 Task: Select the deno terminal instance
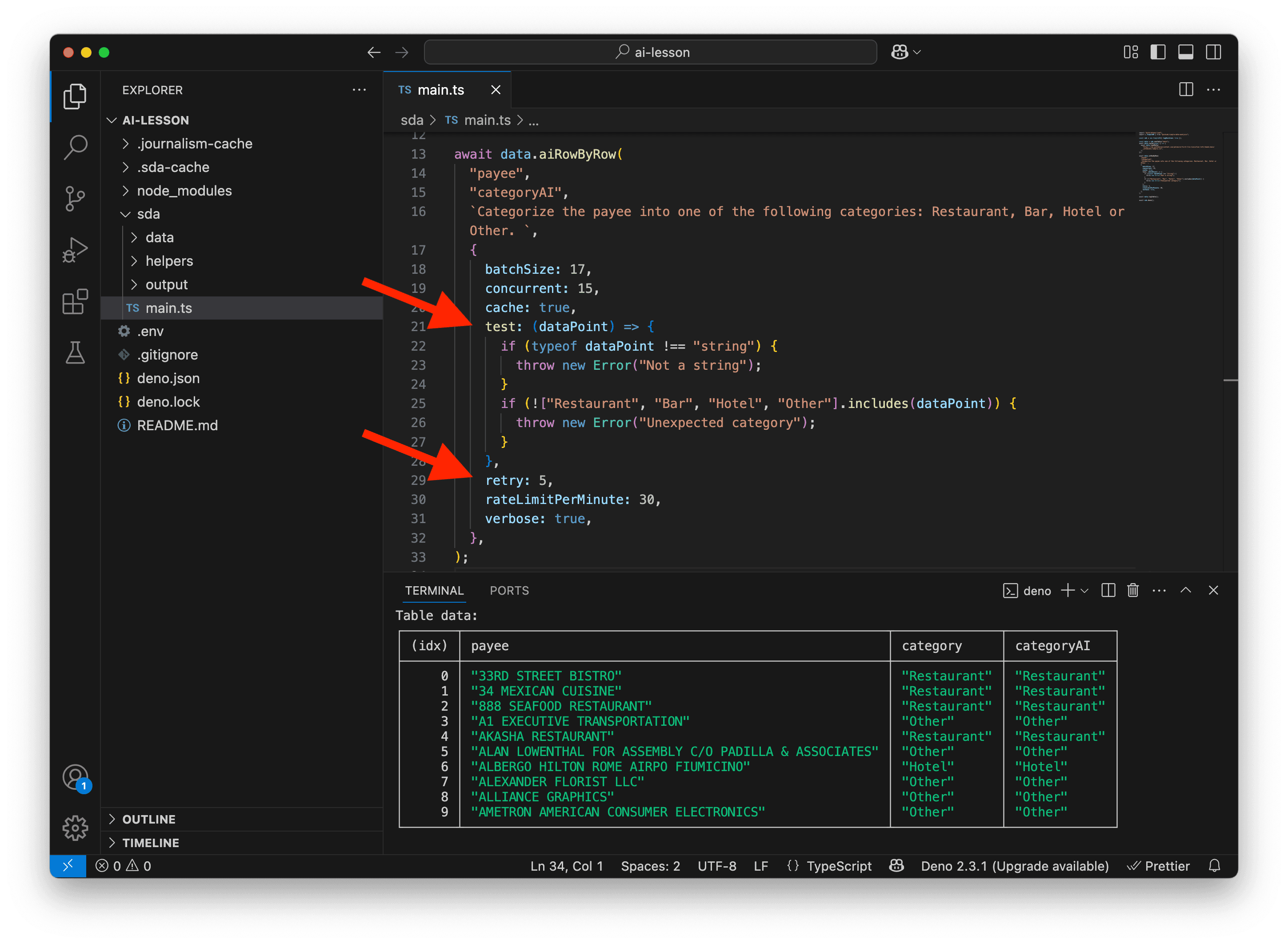pos(1027,590)
